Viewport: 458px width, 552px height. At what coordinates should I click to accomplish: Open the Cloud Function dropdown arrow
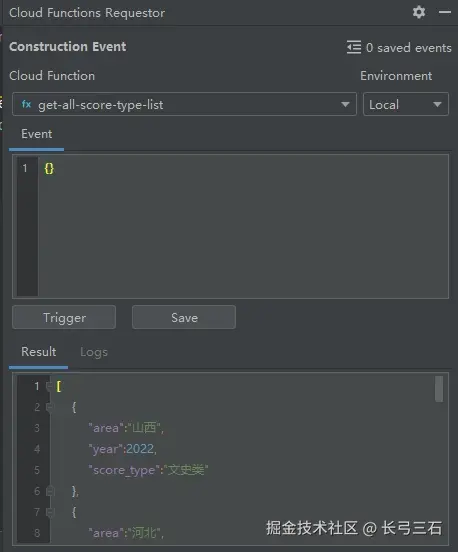click(345, 104)
